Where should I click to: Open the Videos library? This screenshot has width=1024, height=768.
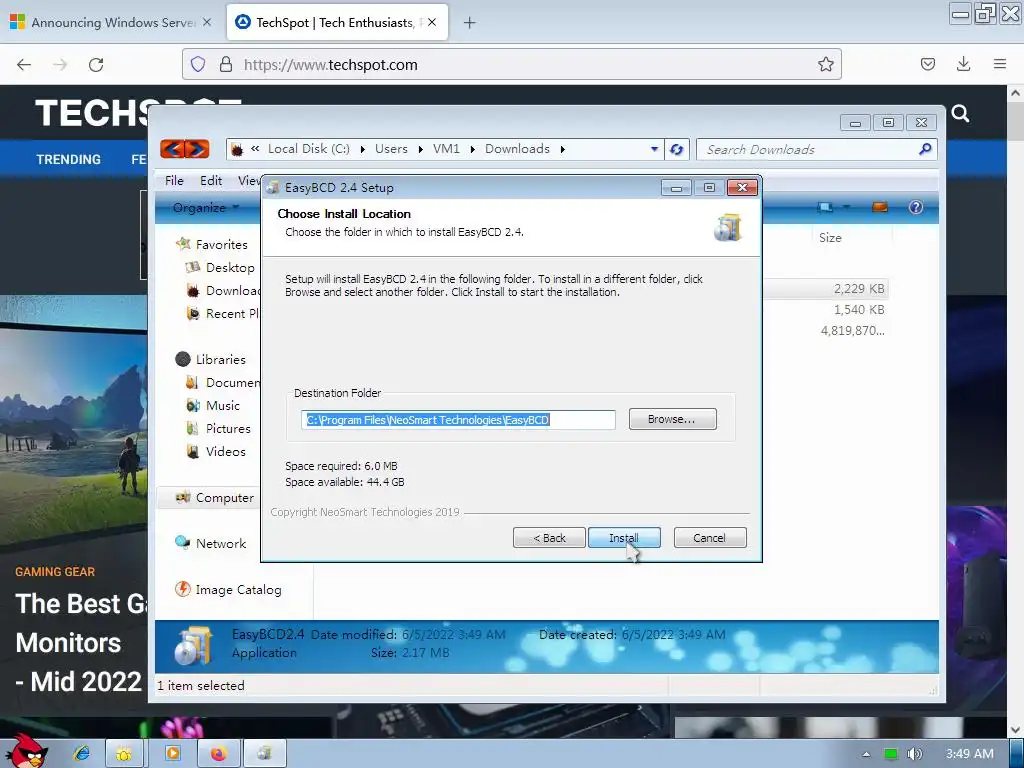pyautogui.click(x=216, y=451)
